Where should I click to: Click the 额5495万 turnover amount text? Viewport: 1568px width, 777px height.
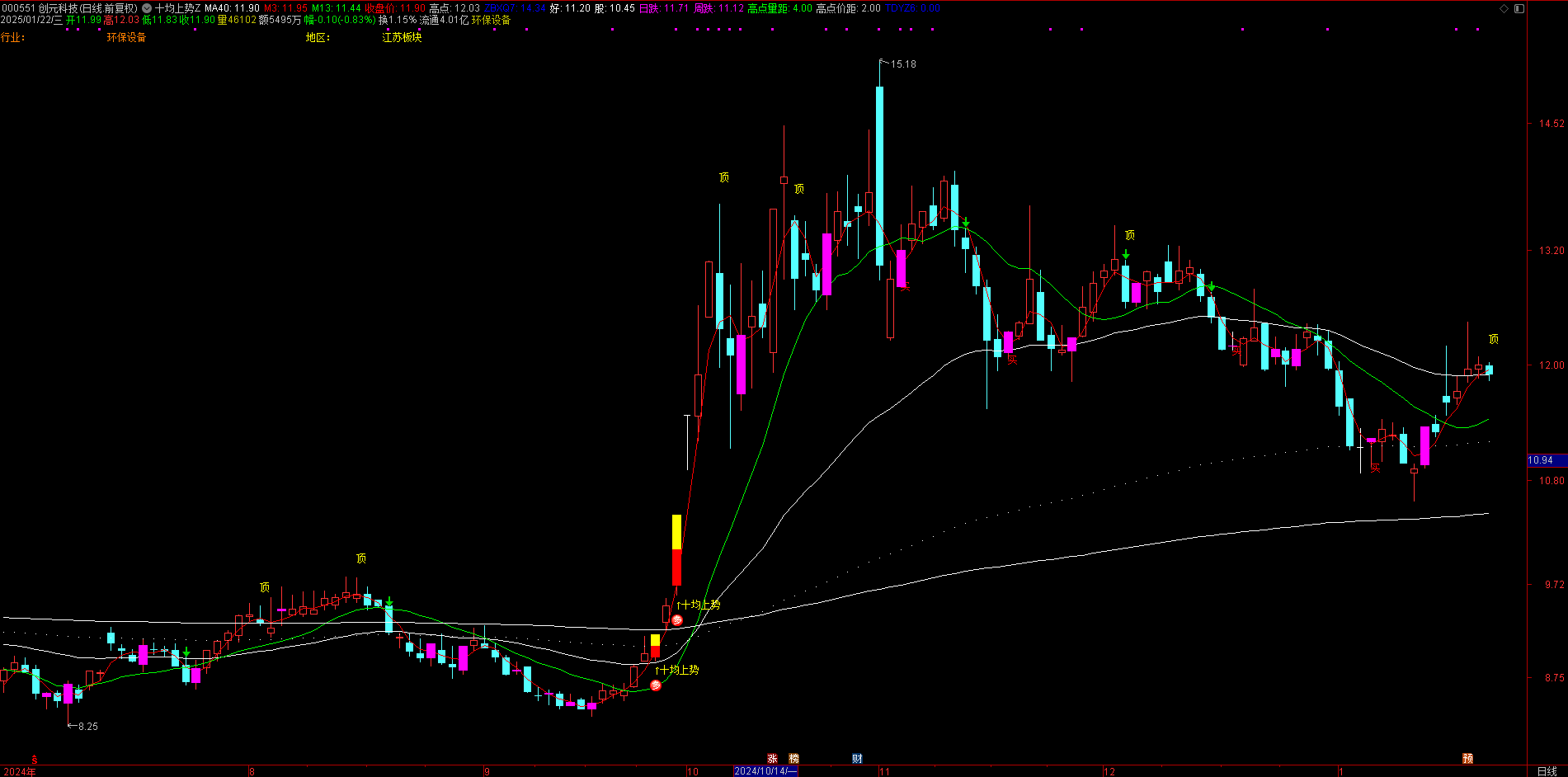tap(280, 20)
